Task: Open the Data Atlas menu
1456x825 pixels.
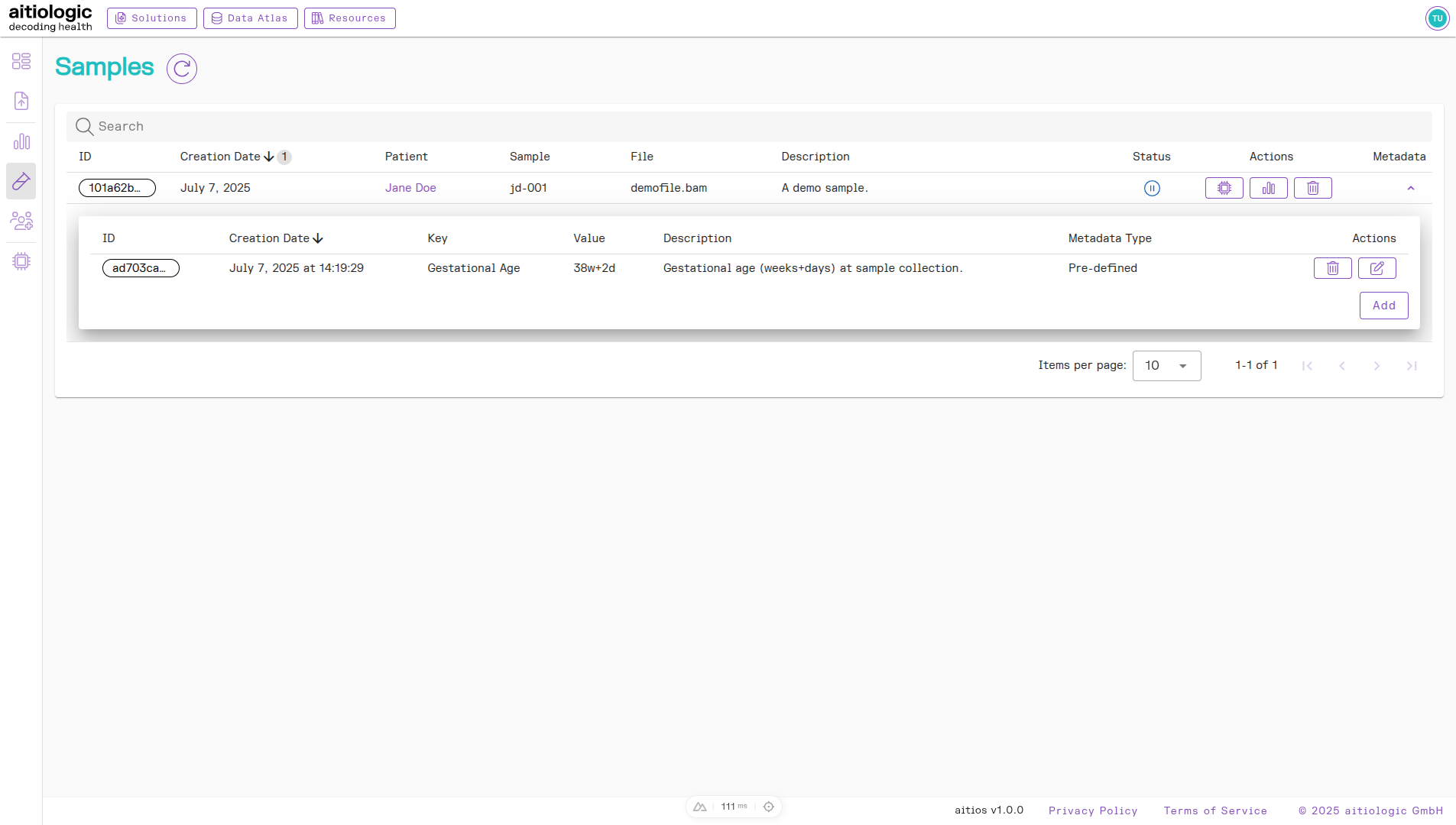Action: click(x=251, y=18)
